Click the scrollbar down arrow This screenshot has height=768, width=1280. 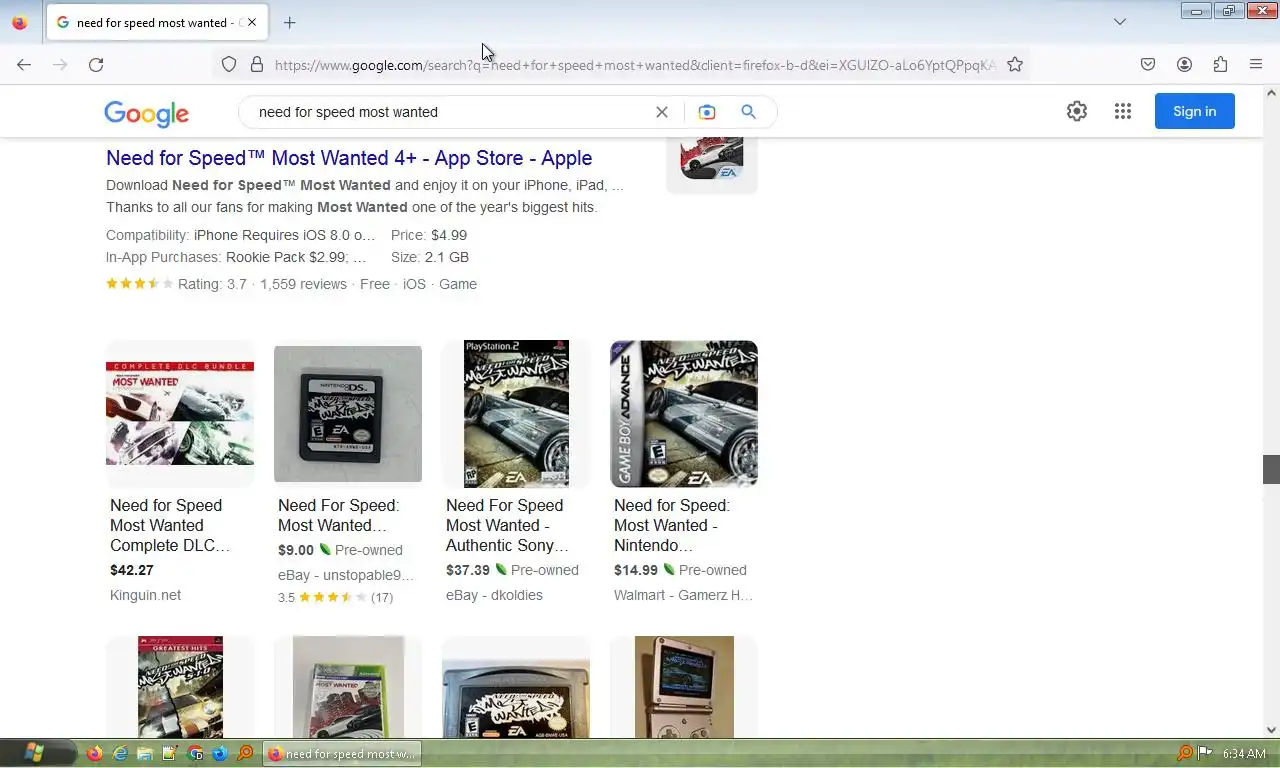(1271, 730)
